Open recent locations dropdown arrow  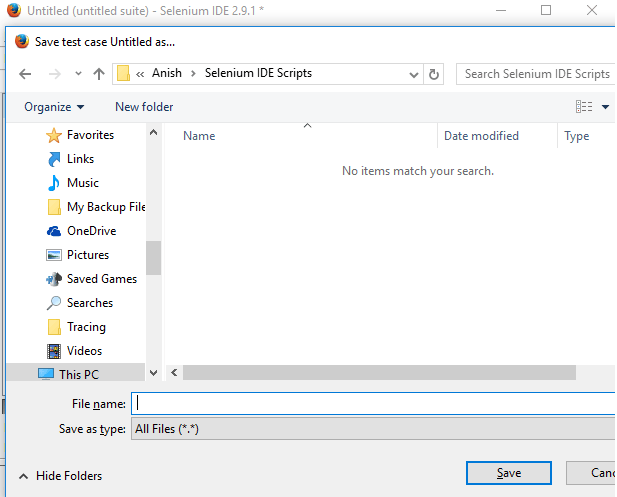pos(78,74)
